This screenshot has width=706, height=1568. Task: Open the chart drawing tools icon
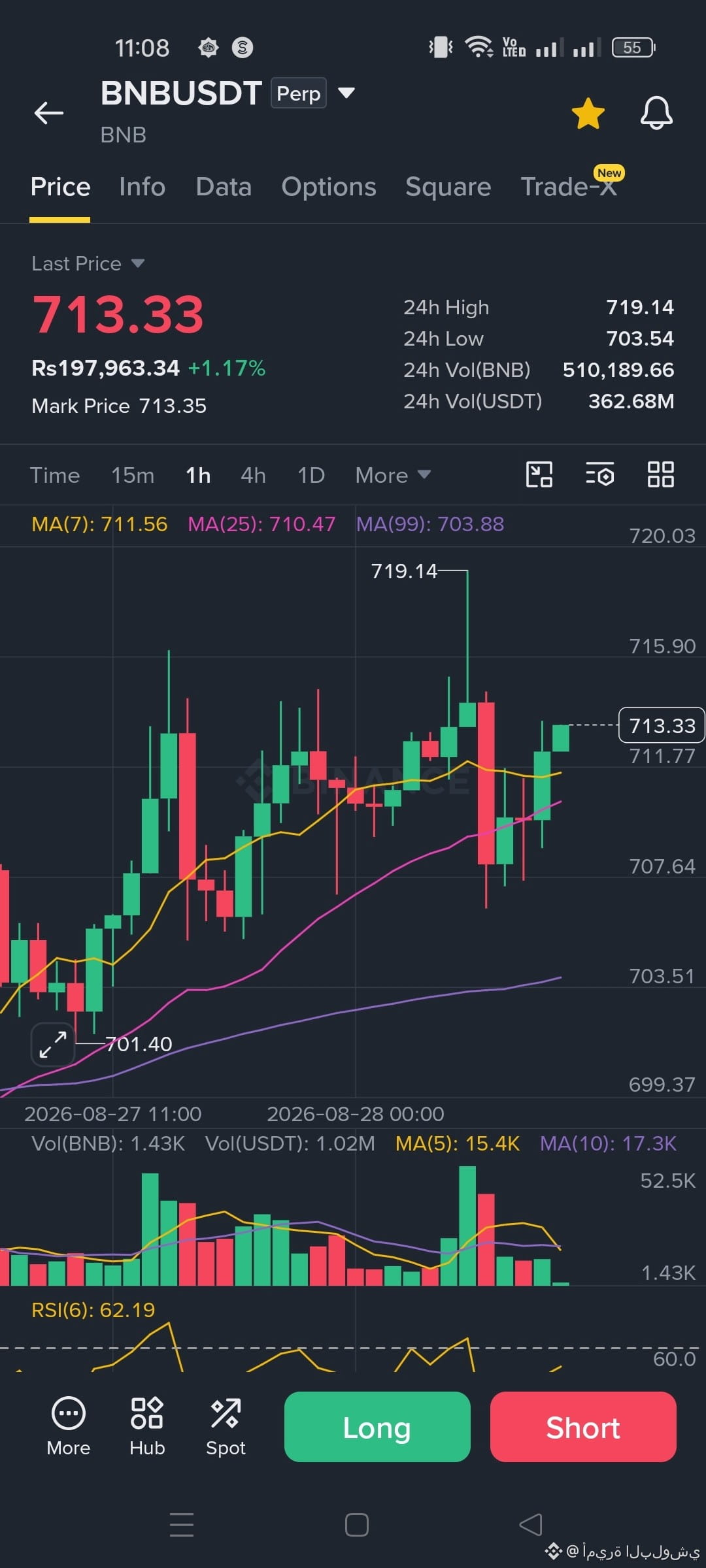[x=539, y=474]
